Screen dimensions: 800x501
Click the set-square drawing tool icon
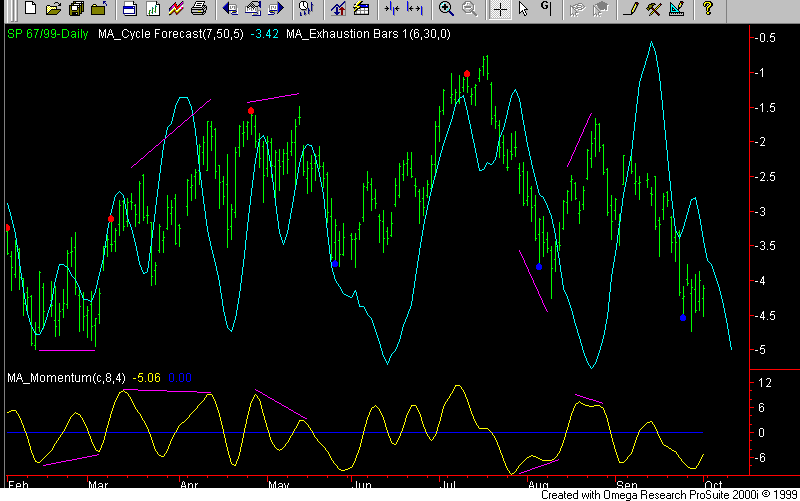(x=677, y=8)
